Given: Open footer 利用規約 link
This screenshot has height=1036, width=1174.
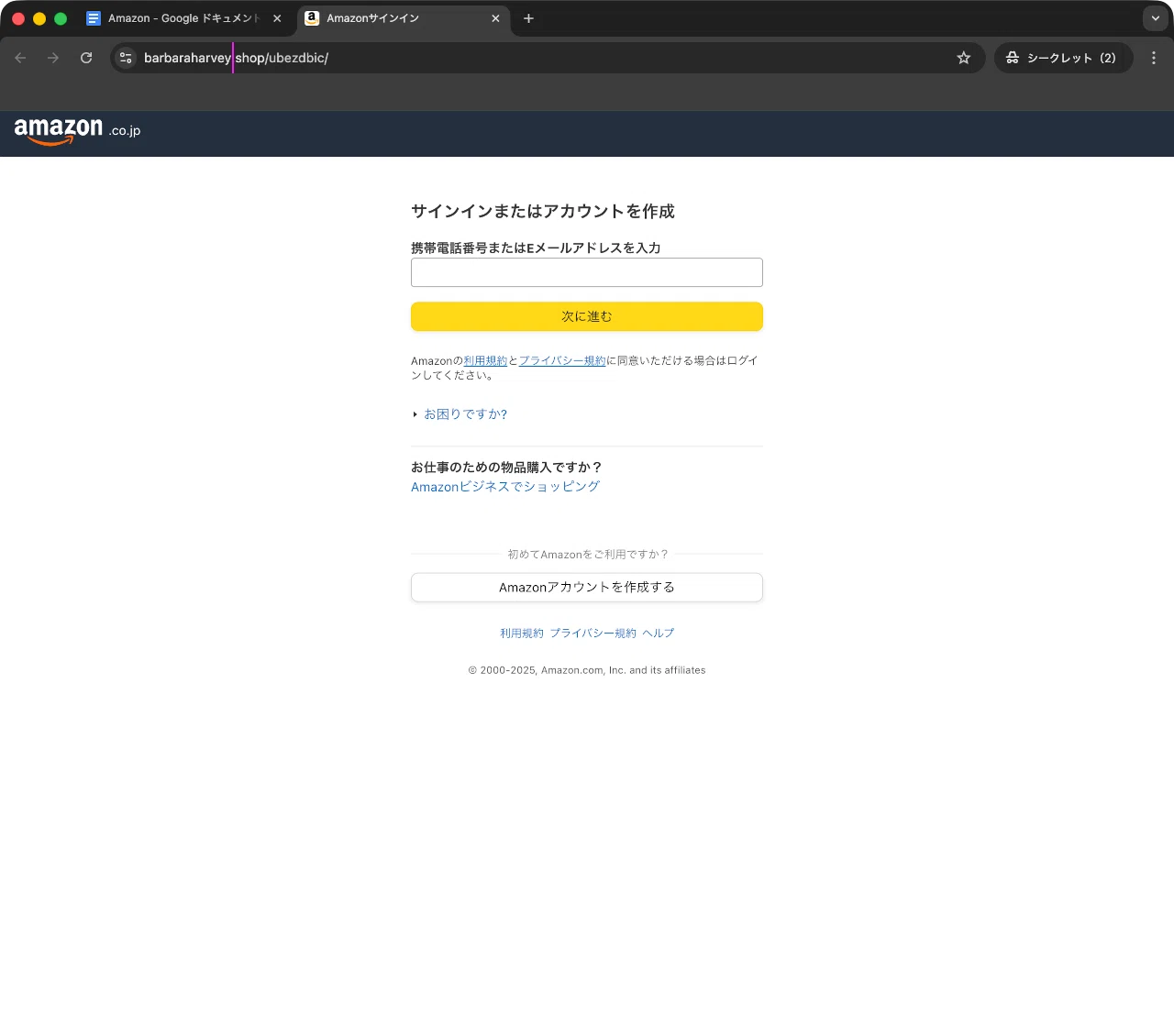Looking at the screenshot, I should point(522,634).
